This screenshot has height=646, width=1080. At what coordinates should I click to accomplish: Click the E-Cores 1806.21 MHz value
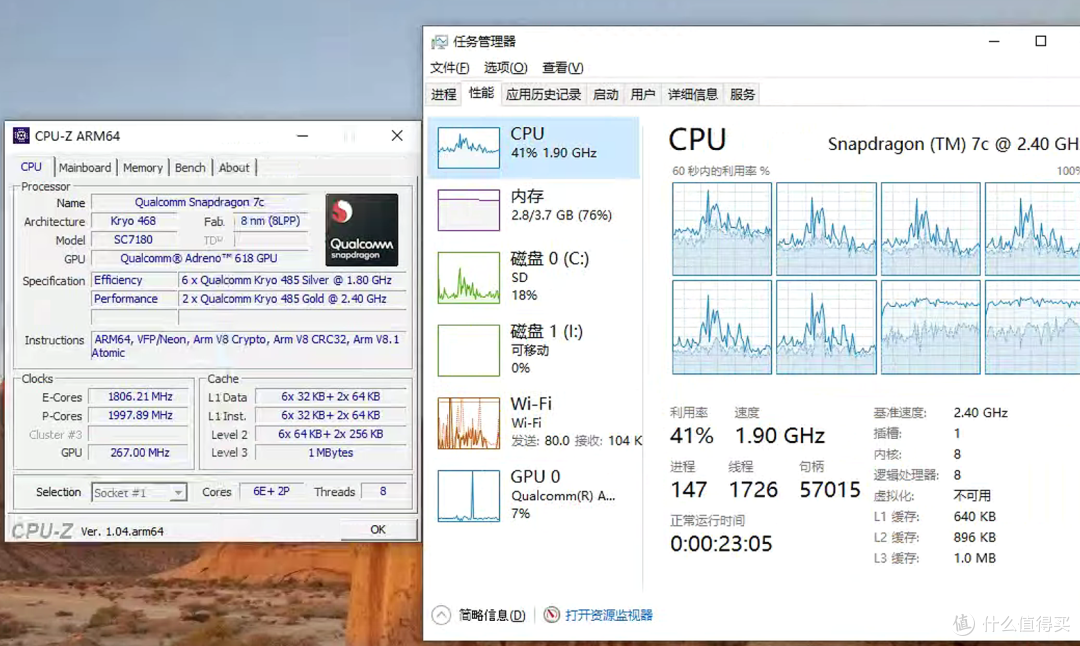coord(140,397)
